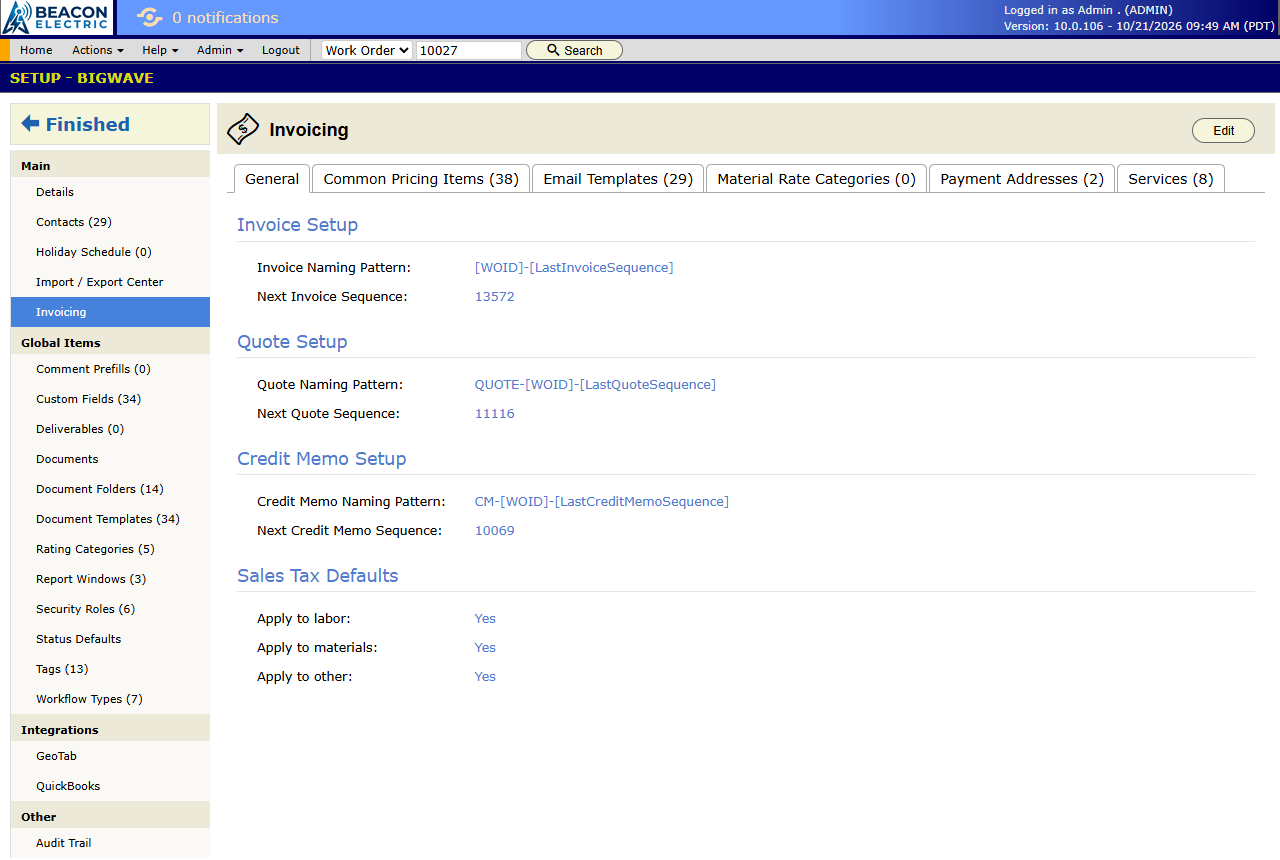Open Status Defaults in sidebar

(110, 639)
